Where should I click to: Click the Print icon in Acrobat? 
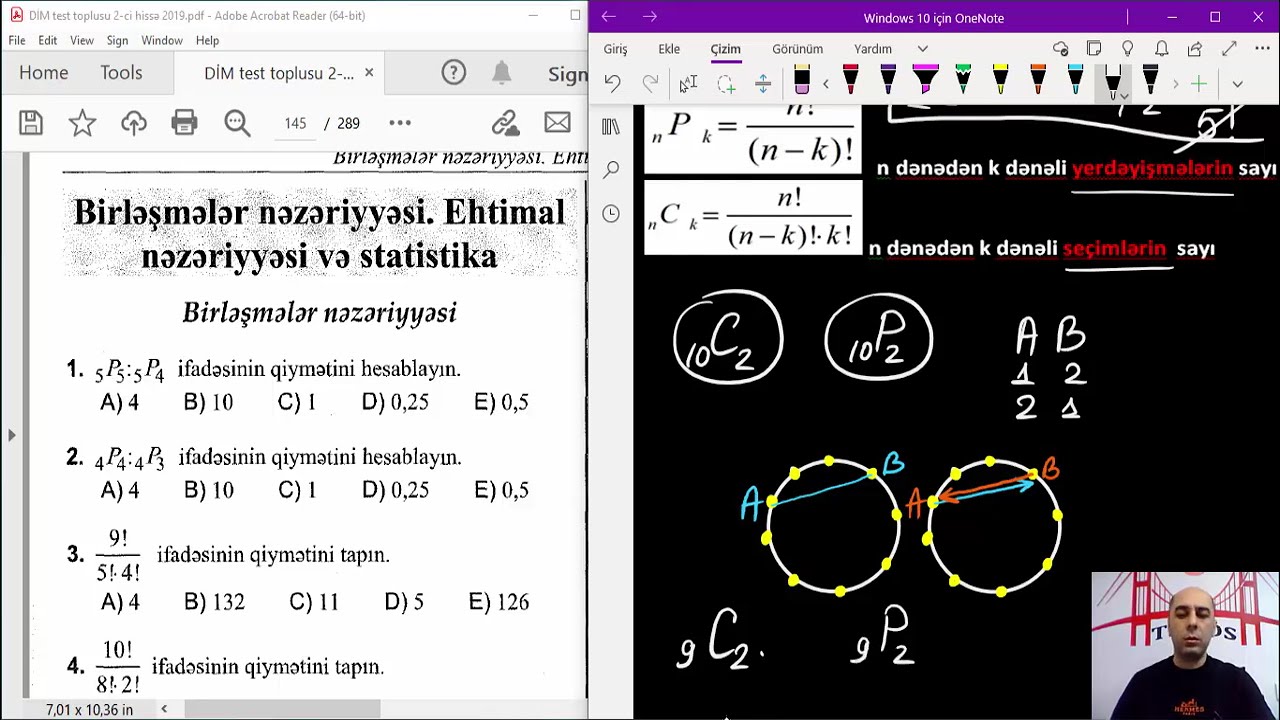[x=184, y=123]
